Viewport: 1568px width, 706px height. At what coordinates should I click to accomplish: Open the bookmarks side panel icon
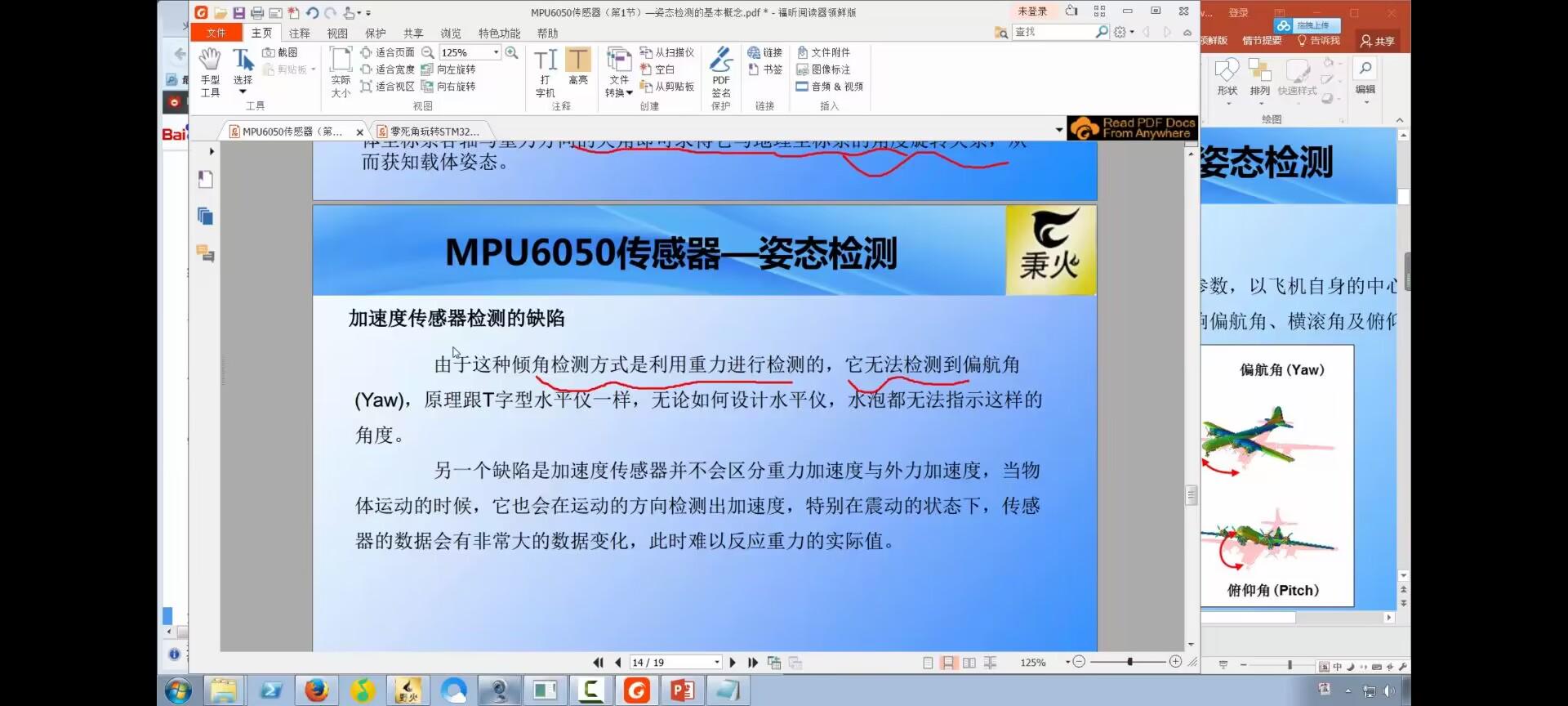click(x=206, y=179)
